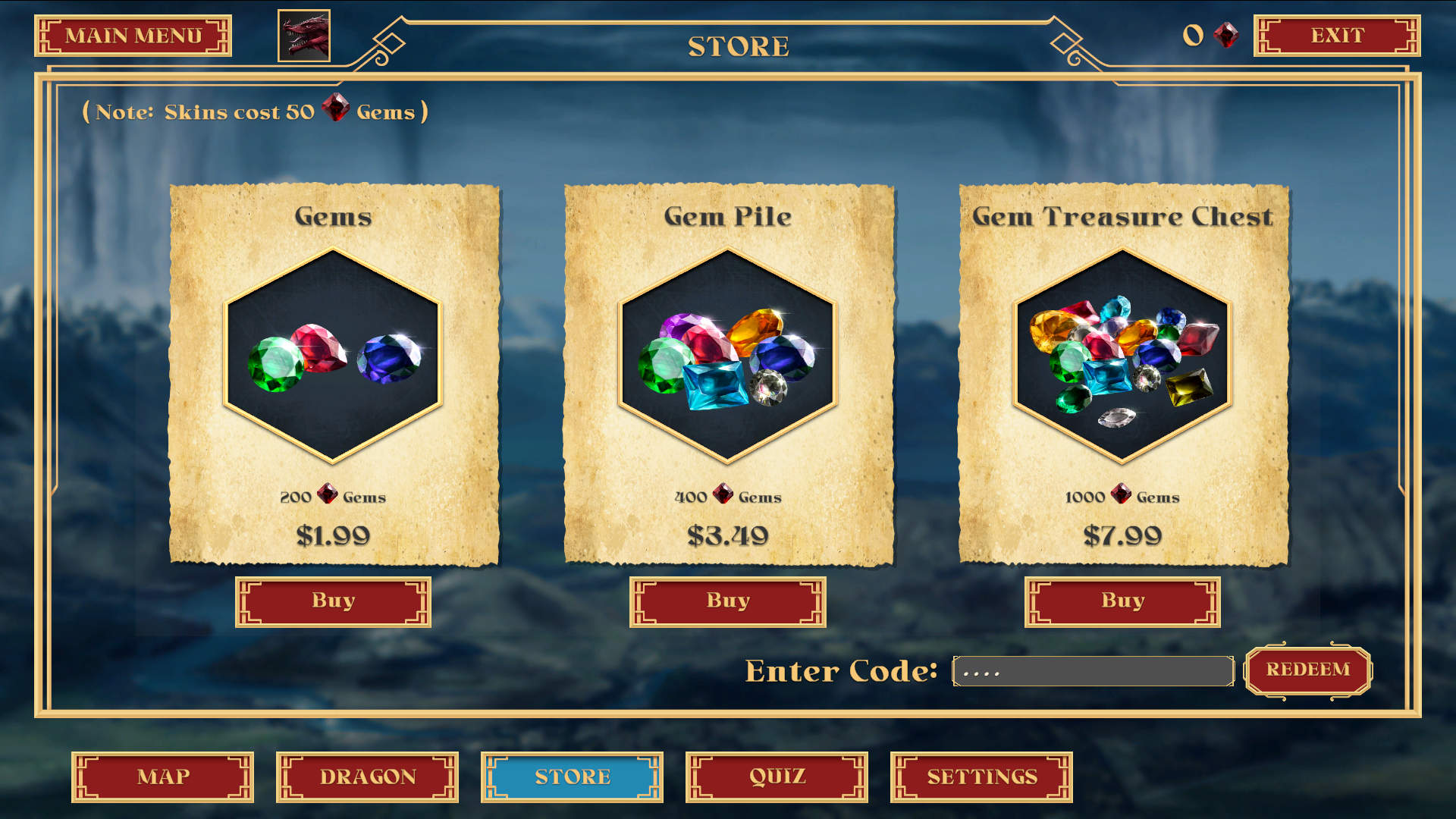
Task: Click the red gem icon in skins note
Action: [x=335, y=108]
